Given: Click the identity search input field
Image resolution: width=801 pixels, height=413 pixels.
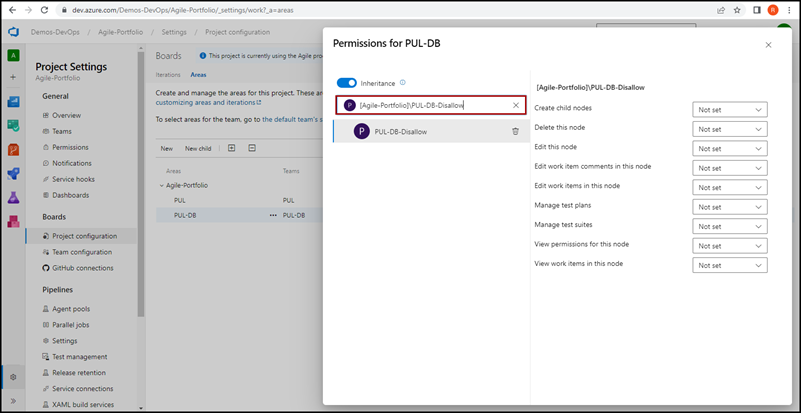Looking at the screenshot, I should click(x=431, y=105).
